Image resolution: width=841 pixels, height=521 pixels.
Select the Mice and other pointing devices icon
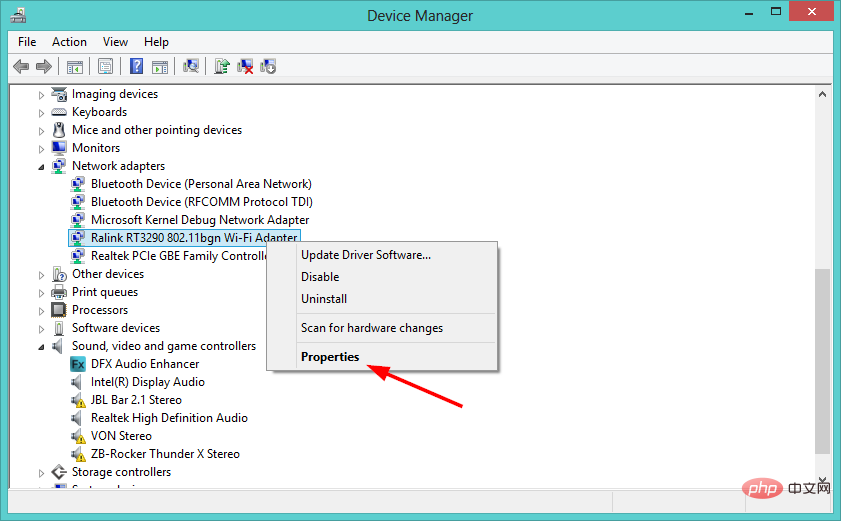pos(58,130)
